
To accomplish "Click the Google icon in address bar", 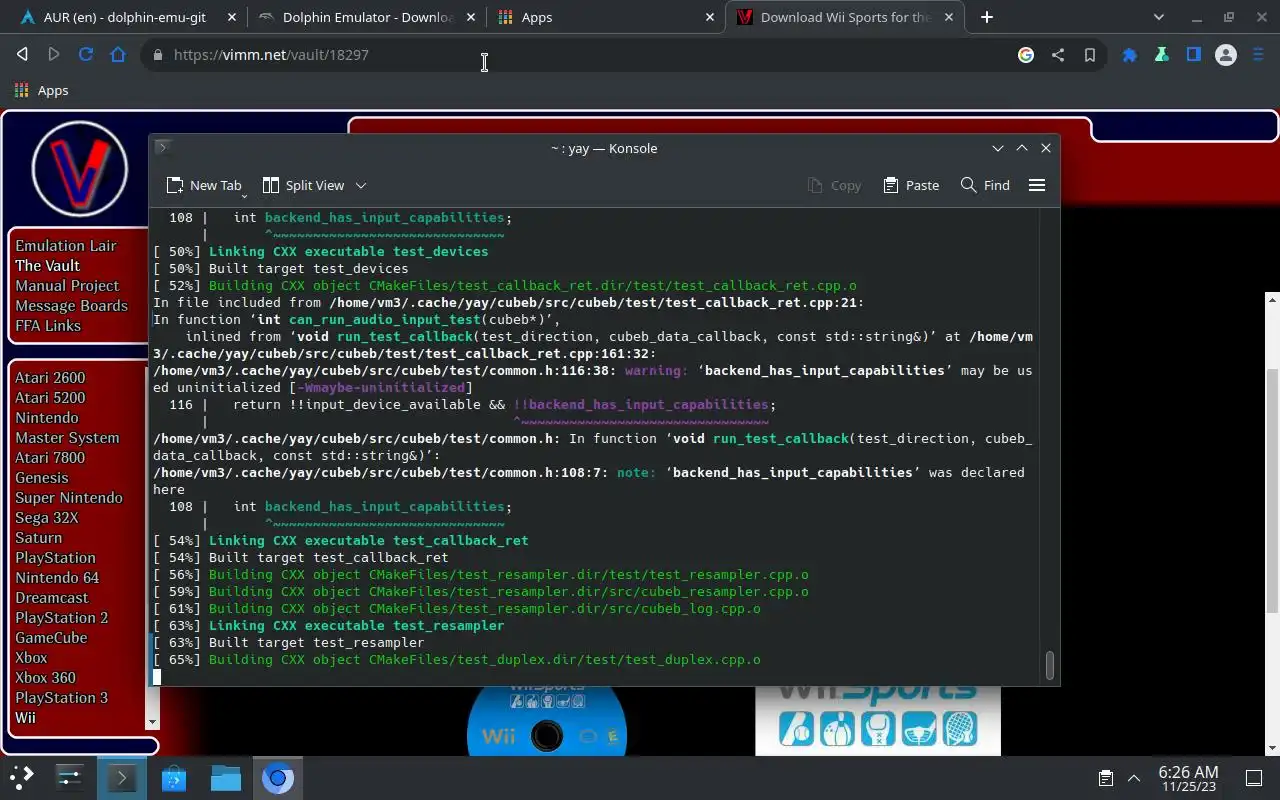I will coord(1026,55).
